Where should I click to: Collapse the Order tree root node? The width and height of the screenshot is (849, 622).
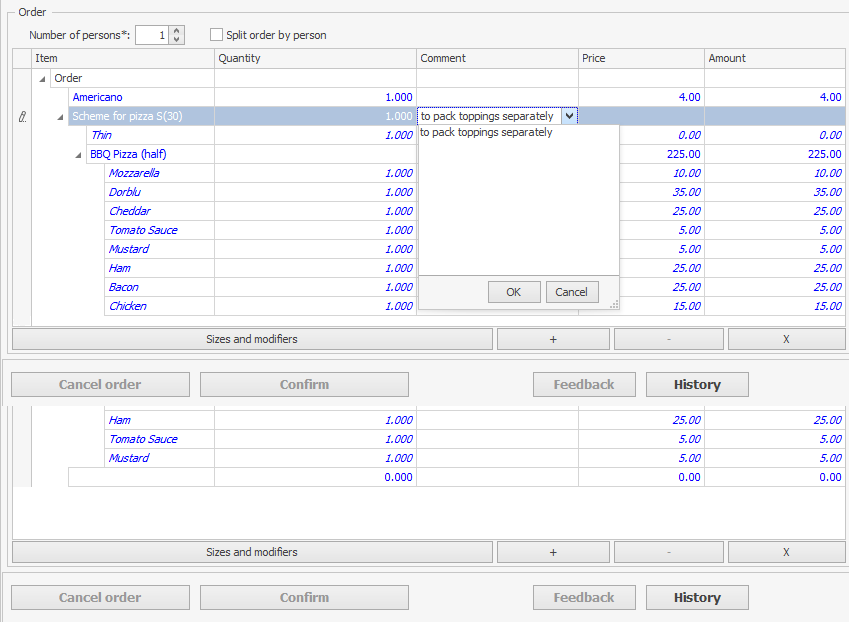[x=42, y=78]
